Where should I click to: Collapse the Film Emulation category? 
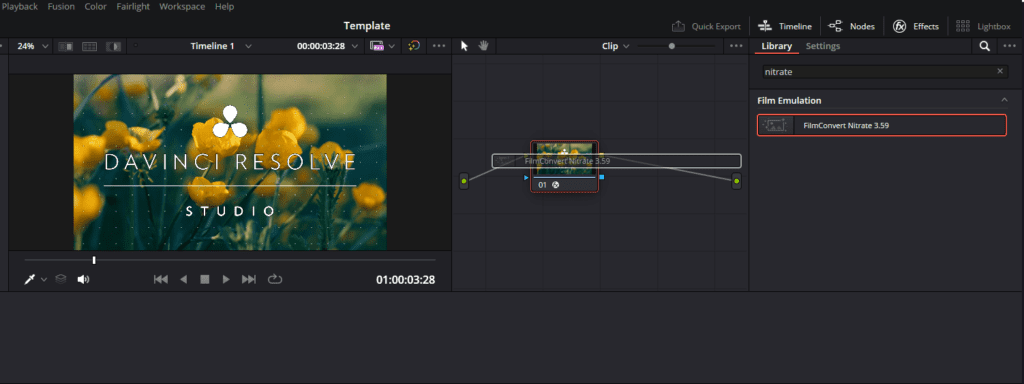click(1004, 100)
